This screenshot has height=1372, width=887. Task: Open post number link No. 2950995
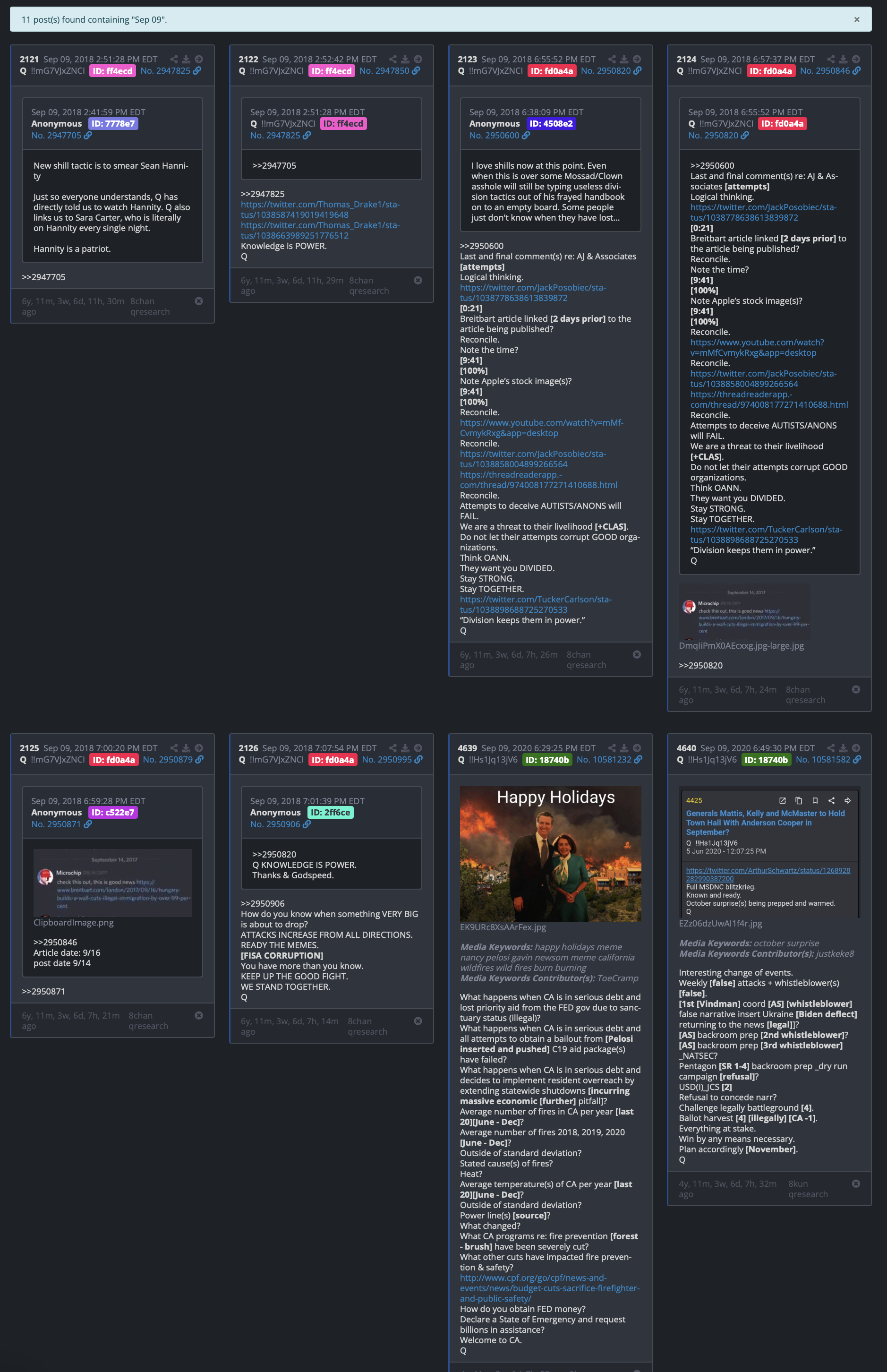387,760
